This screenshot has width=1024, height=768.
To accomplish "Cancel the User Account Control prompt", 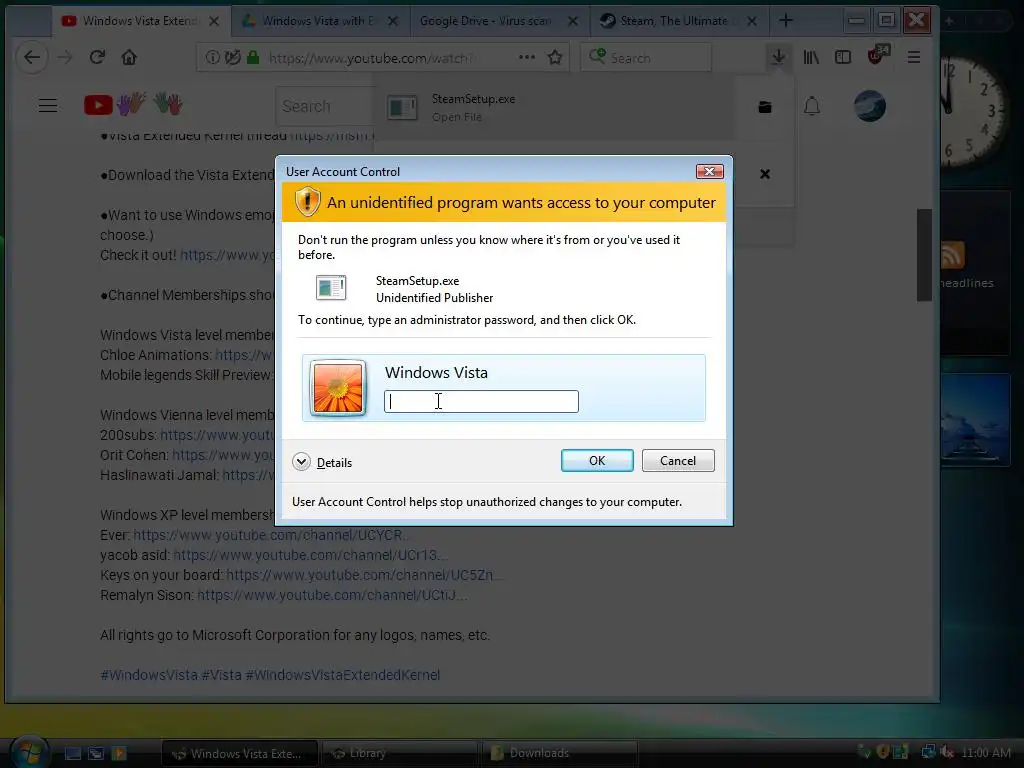I will pos(678,460).
